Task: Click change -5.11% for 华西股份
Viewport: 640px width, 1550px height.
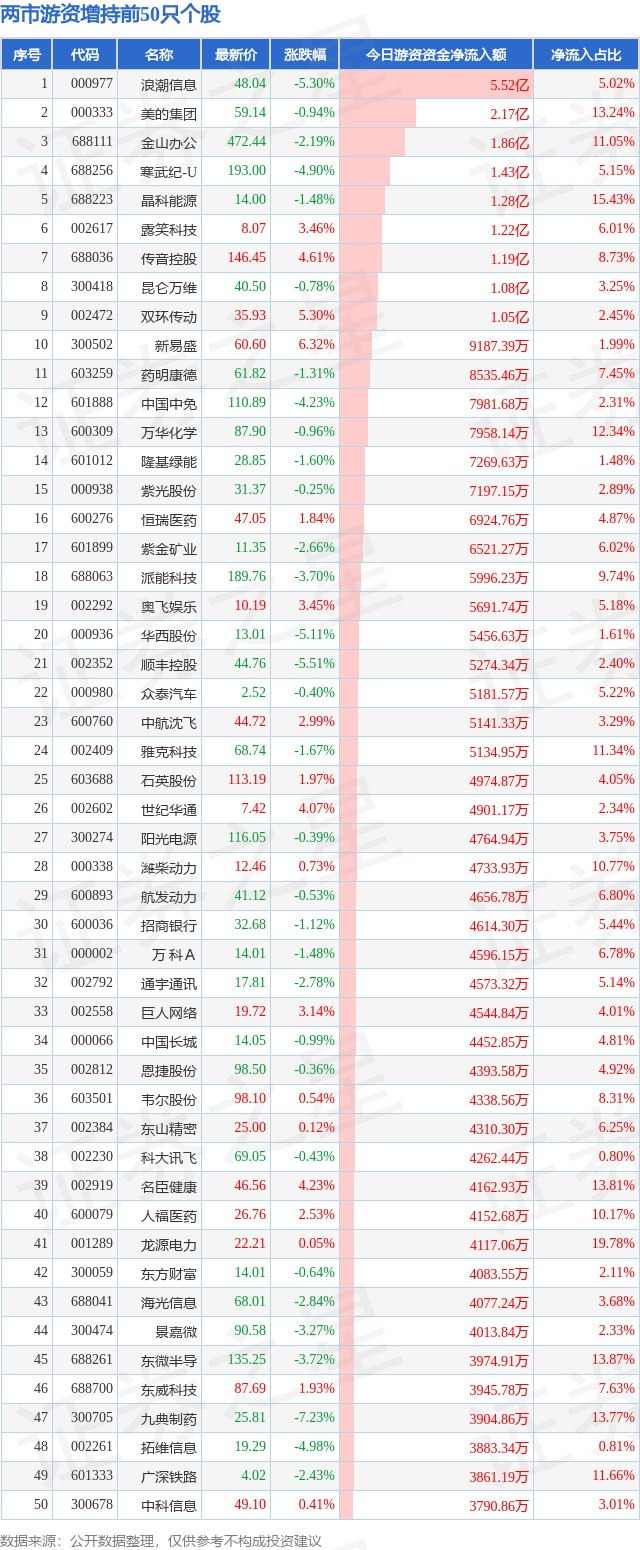Action: pyautogui.click(x=314, y=635)
